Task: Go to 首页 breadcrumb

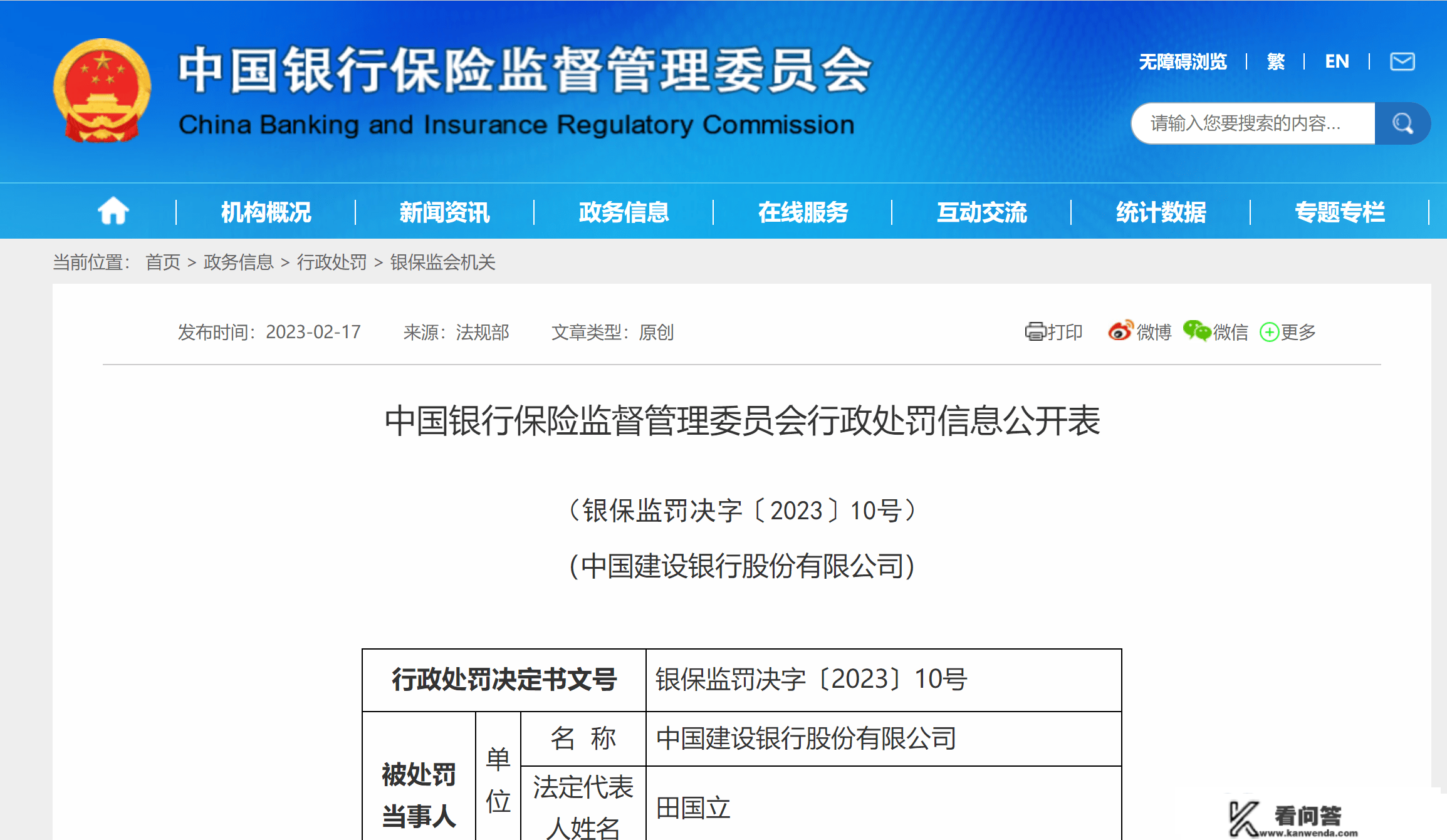Action: pos(163,262)
